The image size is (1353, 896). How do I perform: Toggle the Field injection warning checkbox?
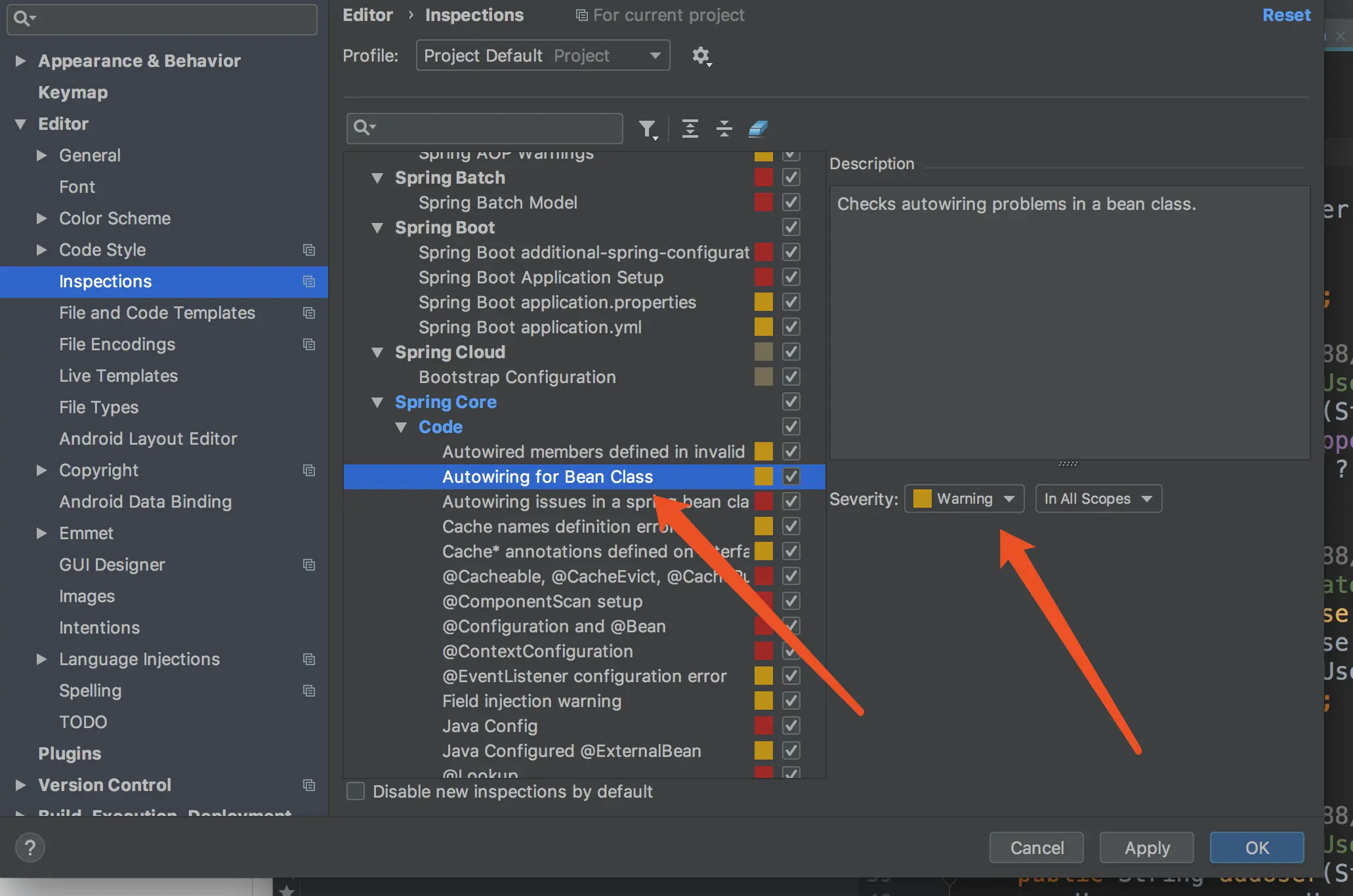(791, 701)
